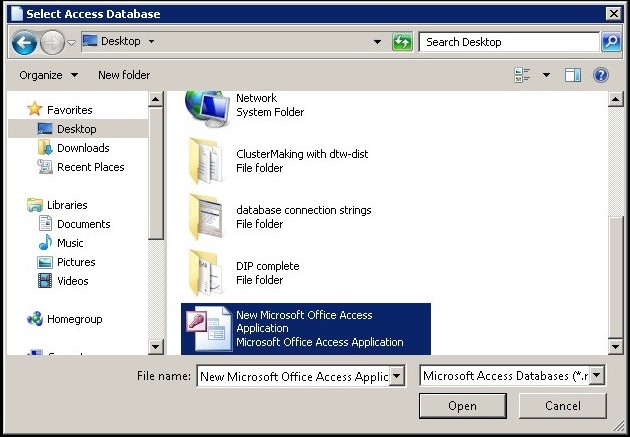The image size is (630, 437).
Task: Select Recent Places in navigation pane
Action: 91,167
